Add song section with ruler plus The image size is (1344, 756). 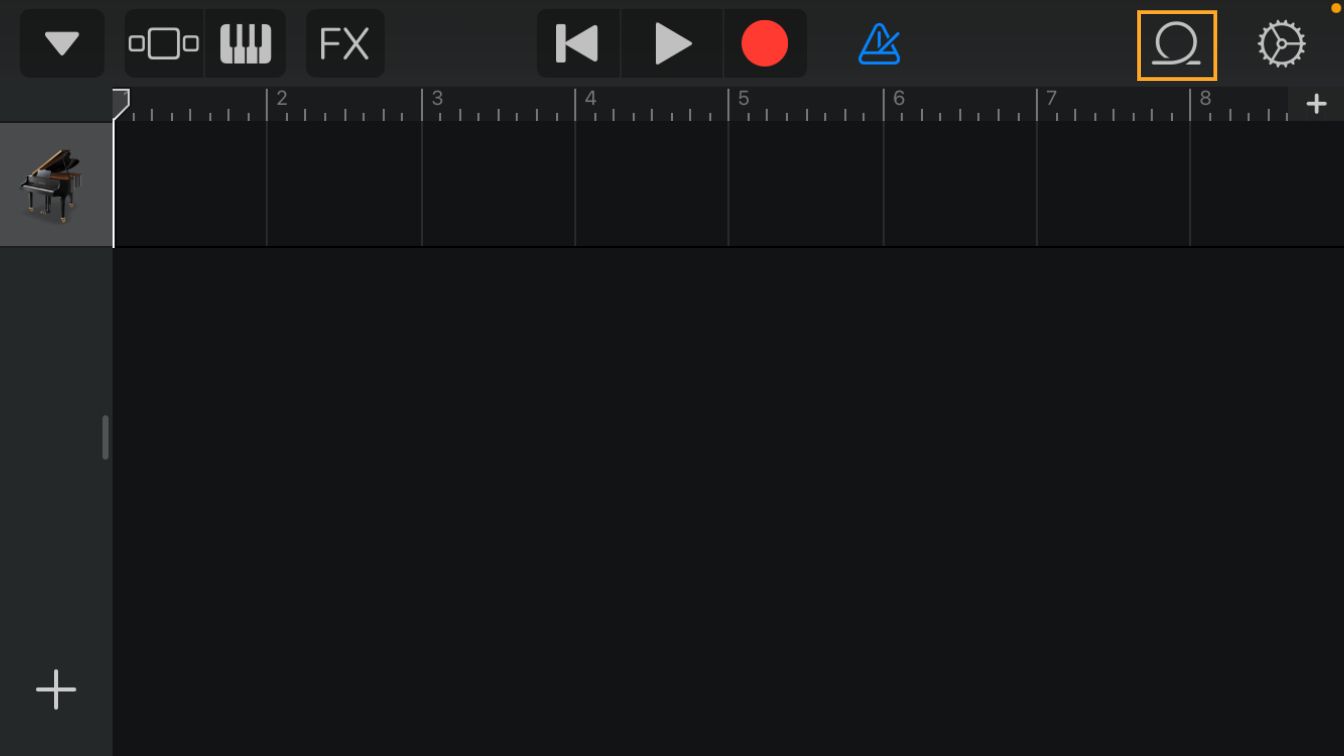(1316, 103)
